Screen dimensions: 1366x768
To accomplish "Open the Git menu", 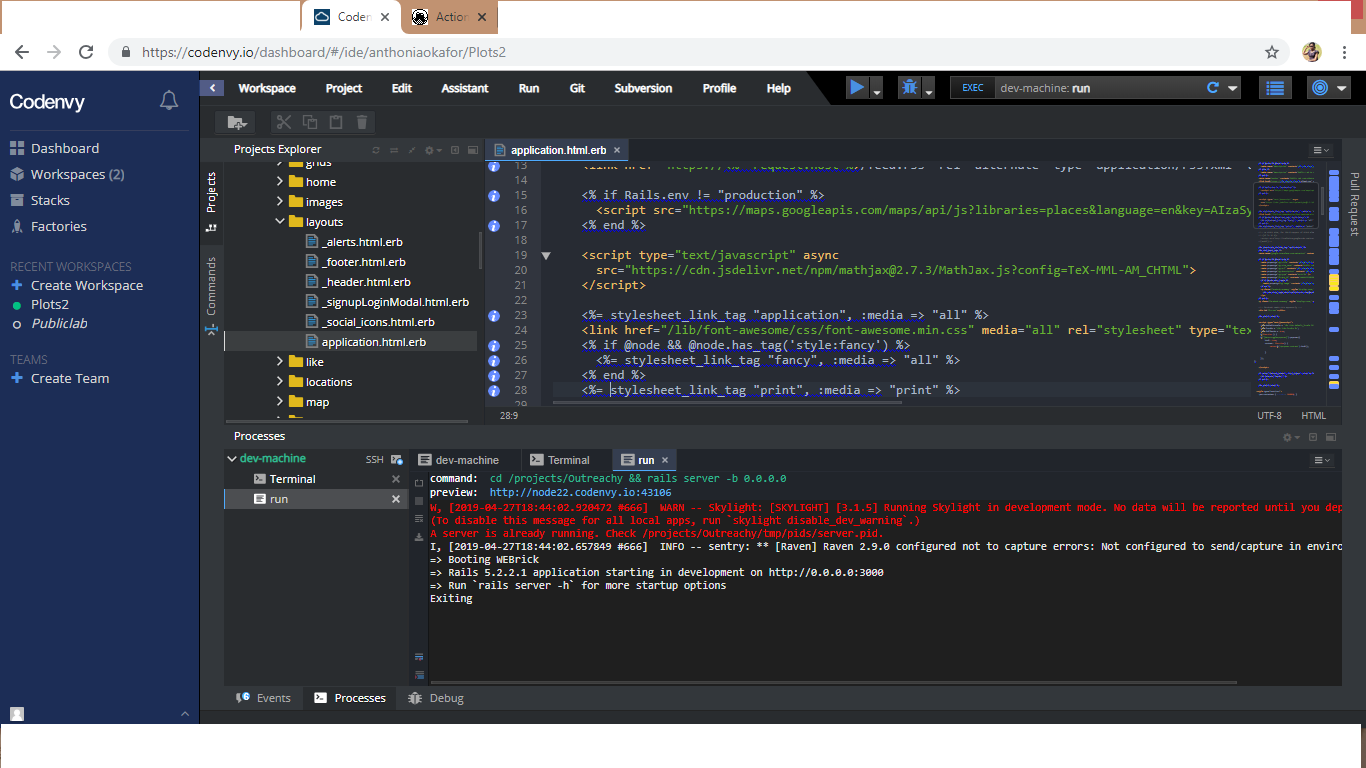I will coord(577,88).
